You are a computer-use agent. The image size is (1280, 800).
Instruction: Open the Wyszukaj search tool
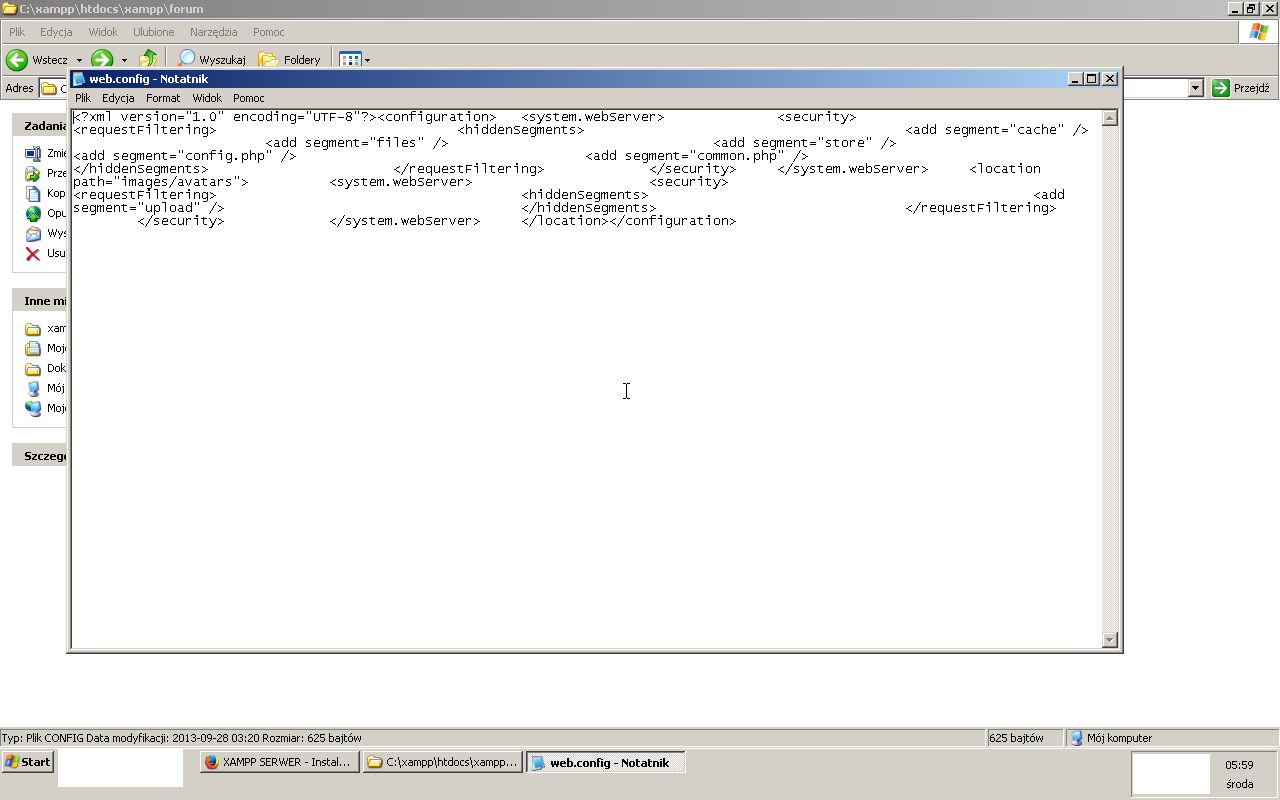[x=211, y=60]
